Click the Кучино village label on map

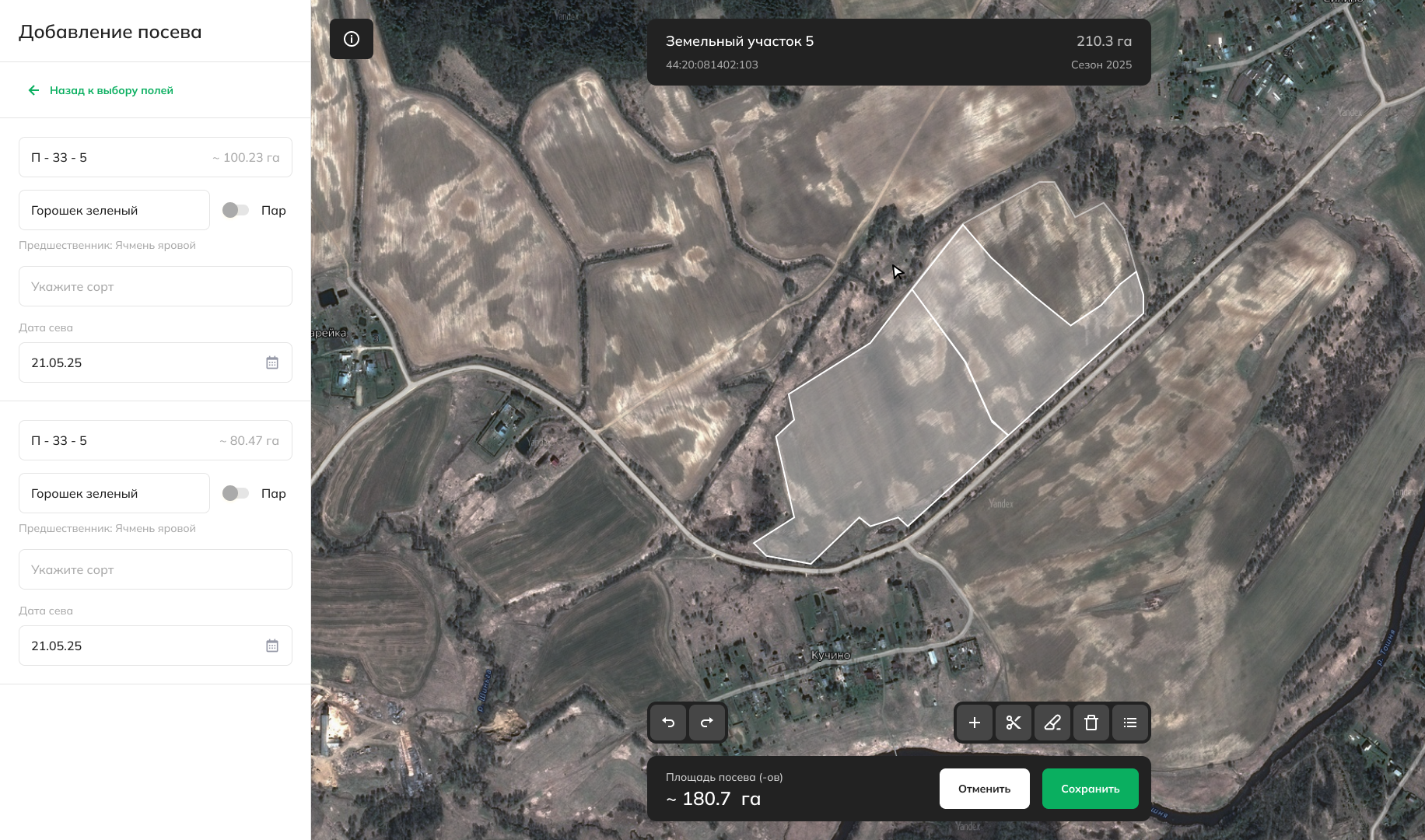831,655
